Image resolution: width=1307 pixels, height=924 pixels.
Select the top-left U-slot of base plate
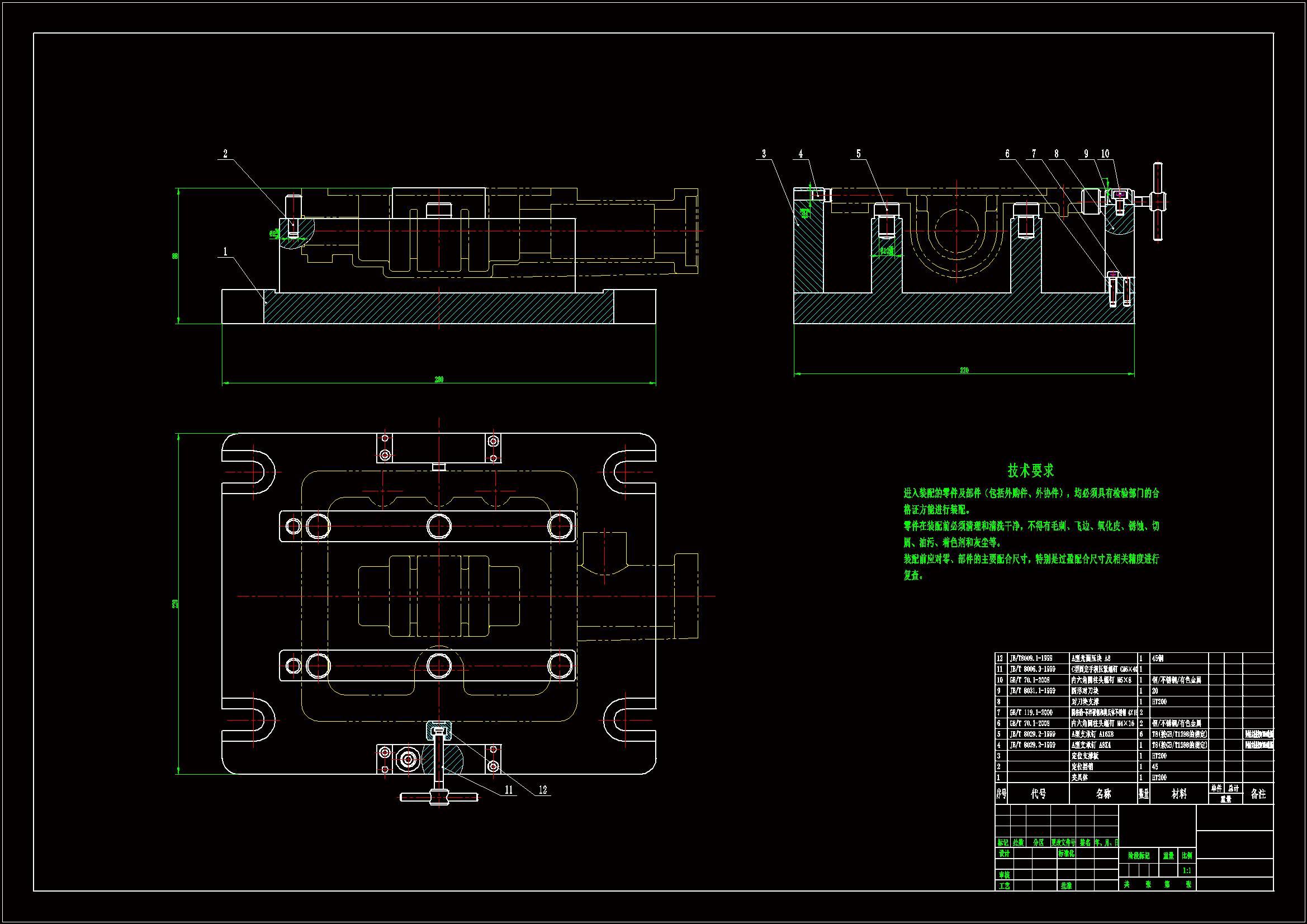250,472
